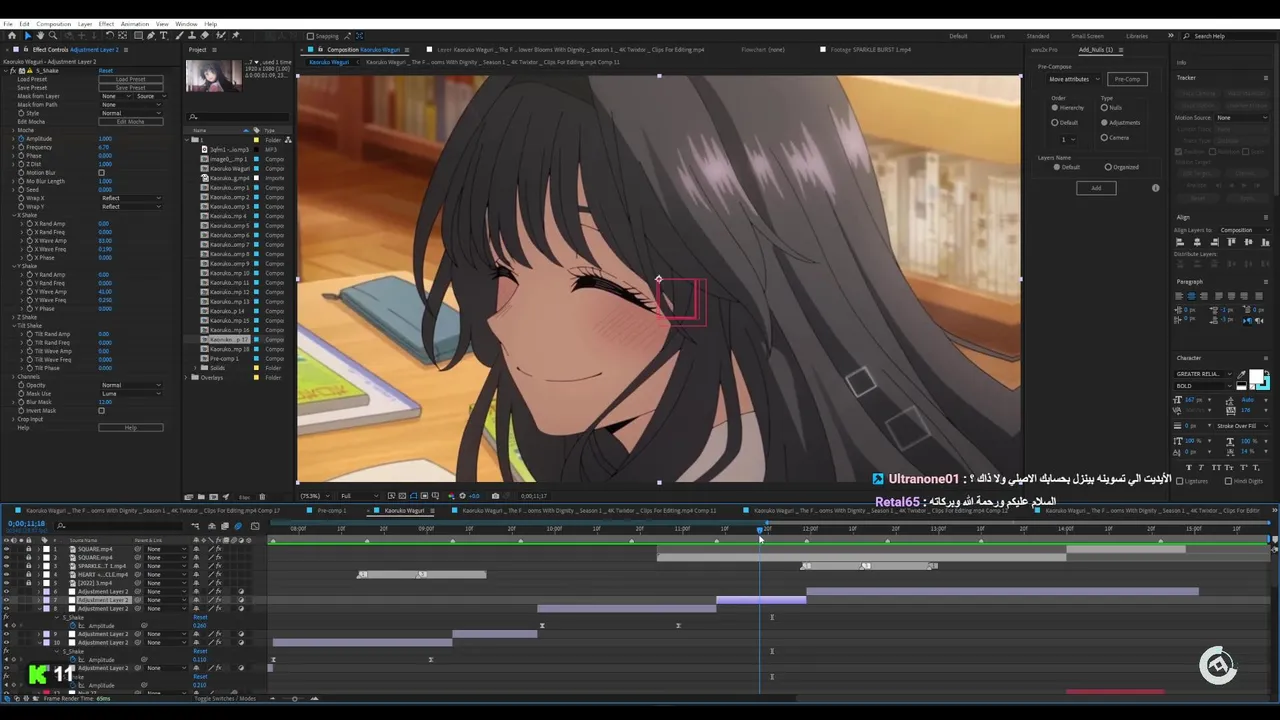Select the Nulls type radio button
This screenshot has height=720, width=1280.
coord(1104,107)
